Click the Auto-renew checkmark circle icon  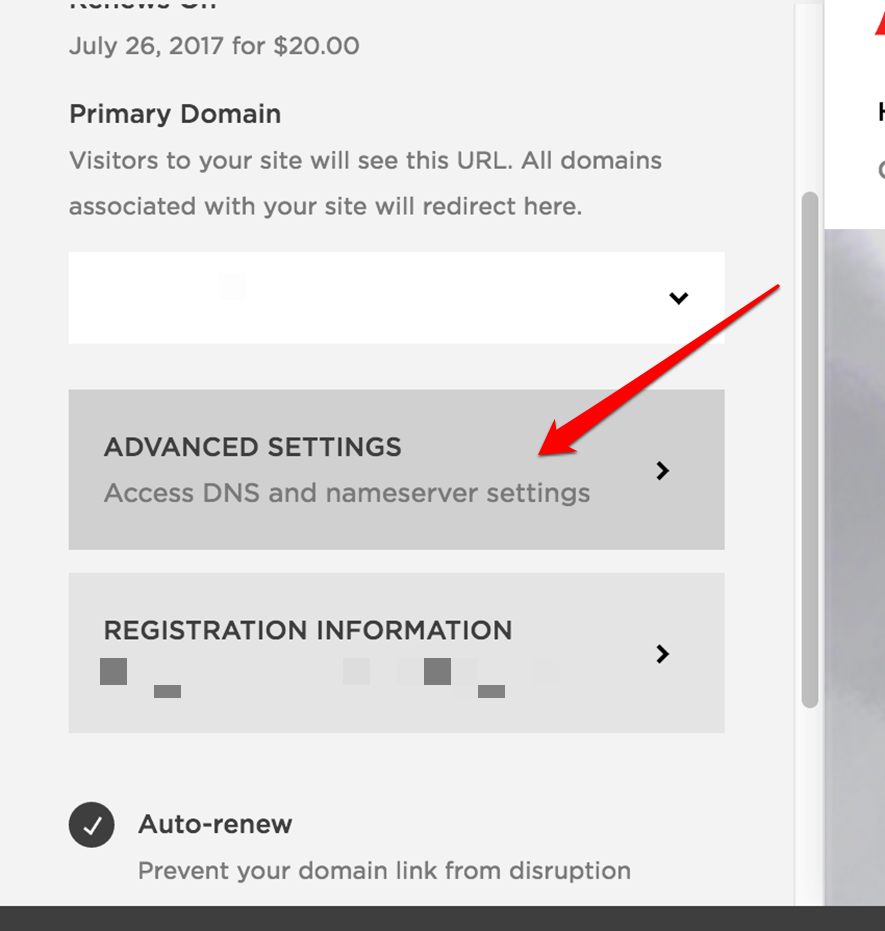click(91, 825)
